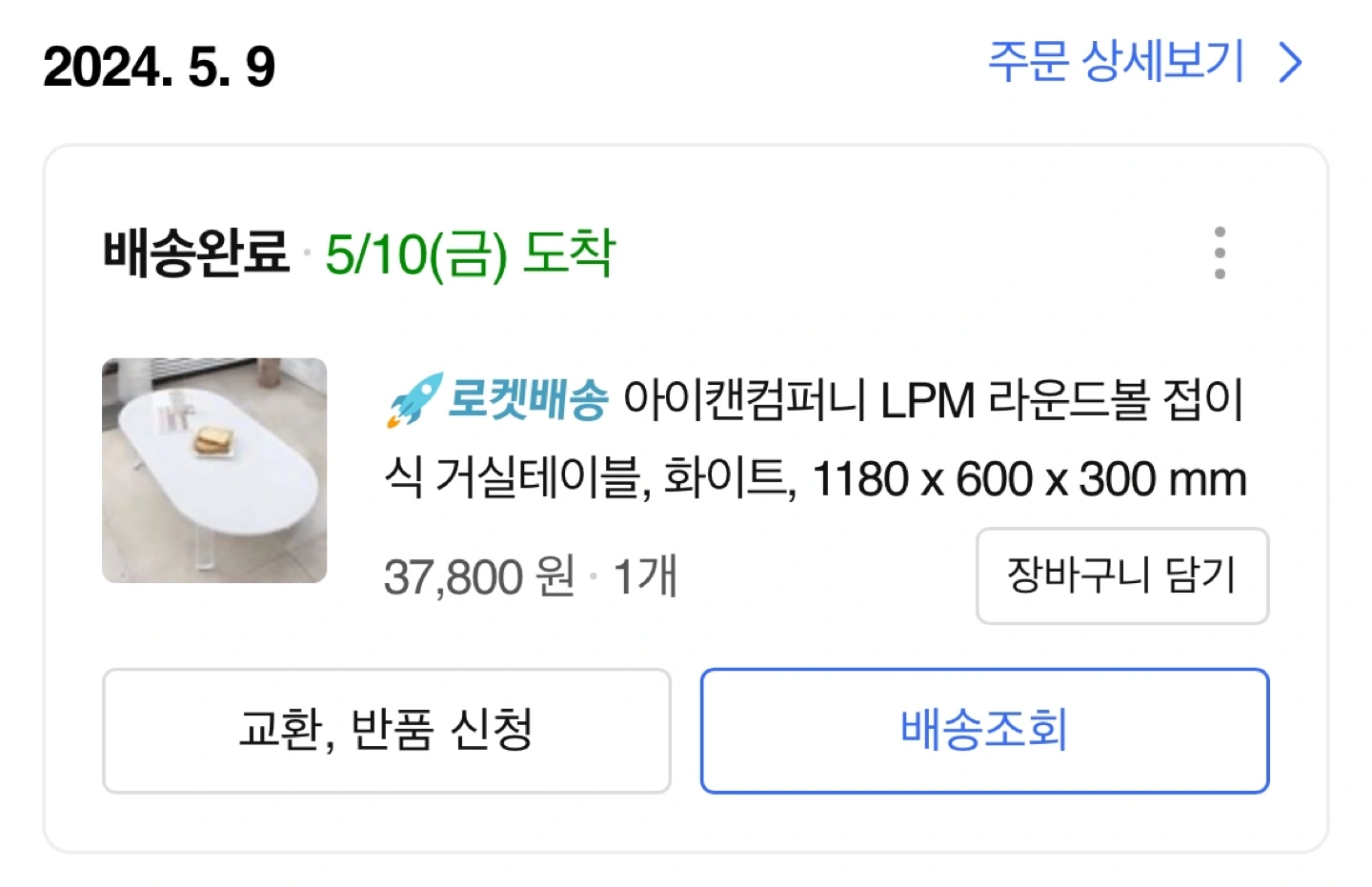The image size is (1372, 887).
Task: Open the 주문 상세보기 order details link
Action: pos(1116,63)
